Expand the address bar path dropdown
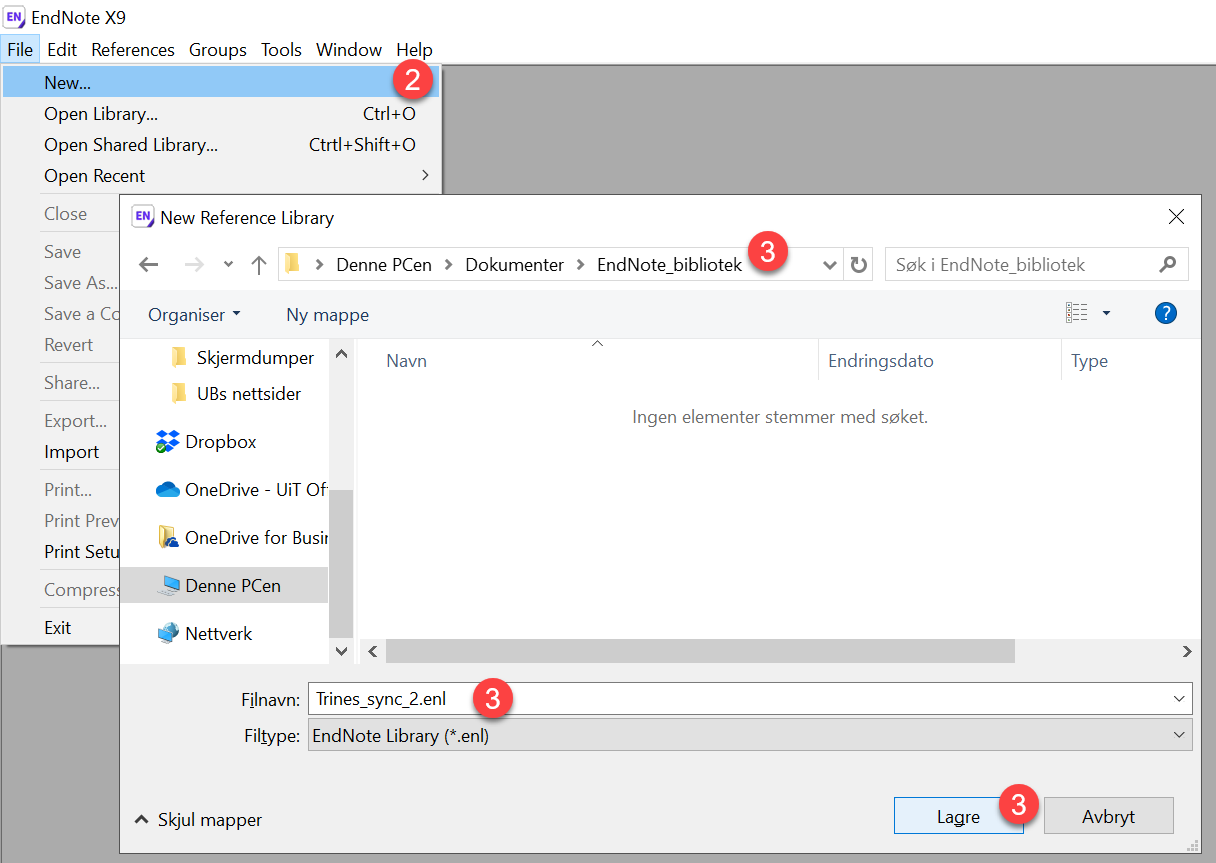This screenshot has width=1216, height=863. coord(829,265)
